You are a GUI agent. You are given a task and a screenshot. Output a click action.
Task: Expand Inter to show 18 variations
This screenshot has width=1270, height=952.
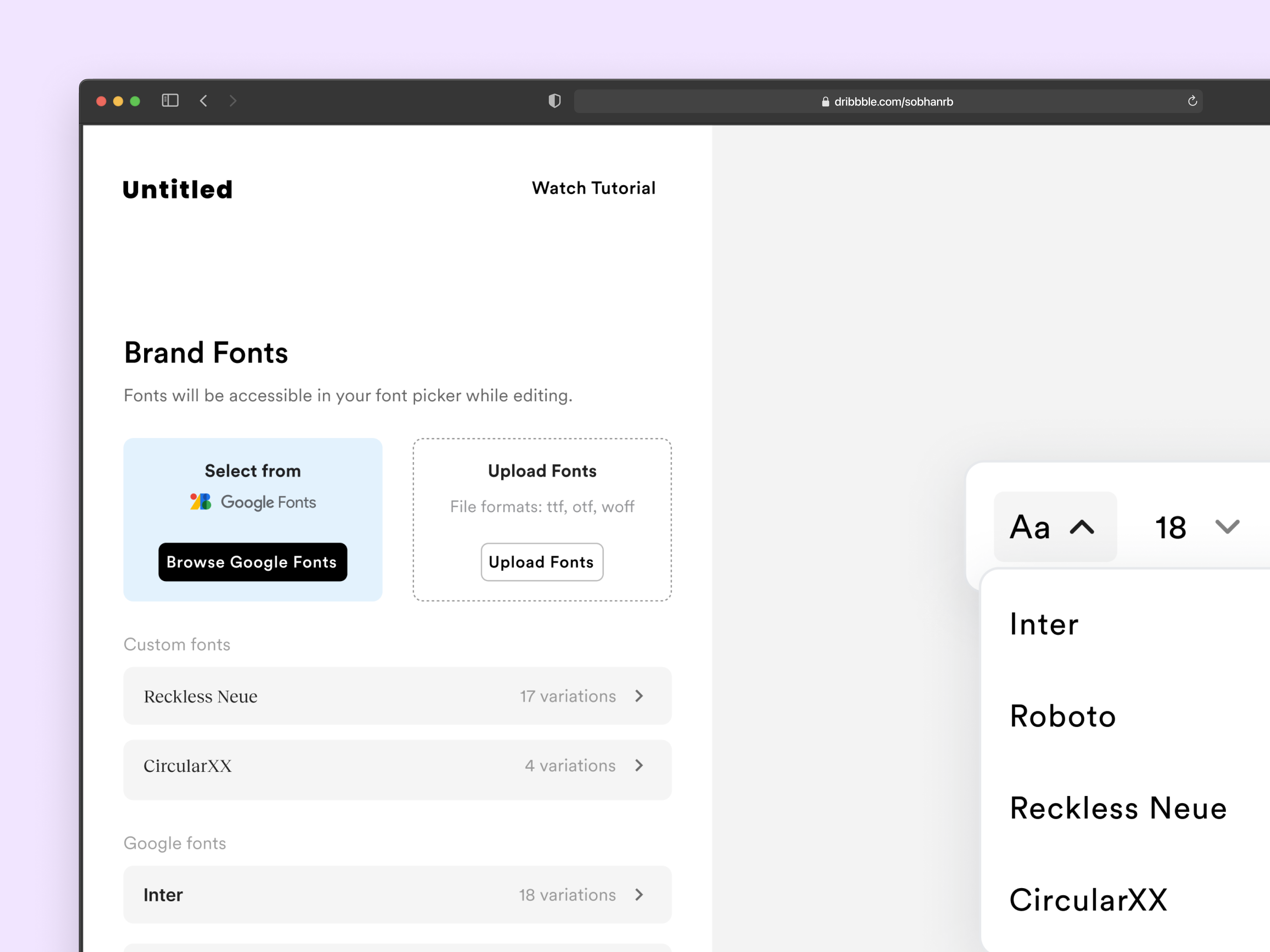[x=639, y=894]
